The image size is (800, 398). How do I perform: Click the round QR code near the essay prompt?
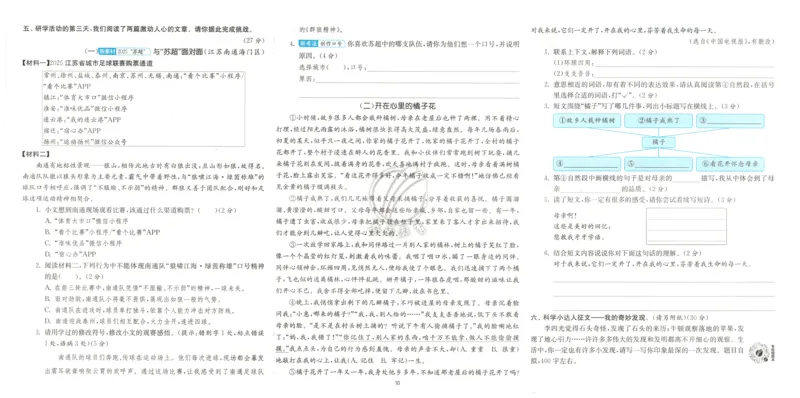759,353
